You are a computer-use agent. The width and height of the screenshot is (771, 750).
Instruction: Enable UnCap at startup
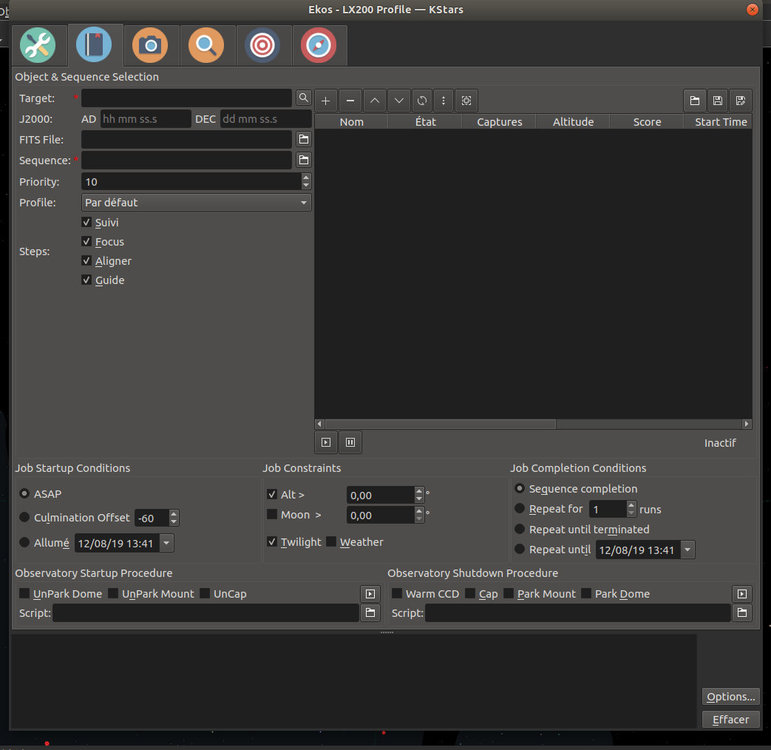pyautogui.click(x=205, y=593)
